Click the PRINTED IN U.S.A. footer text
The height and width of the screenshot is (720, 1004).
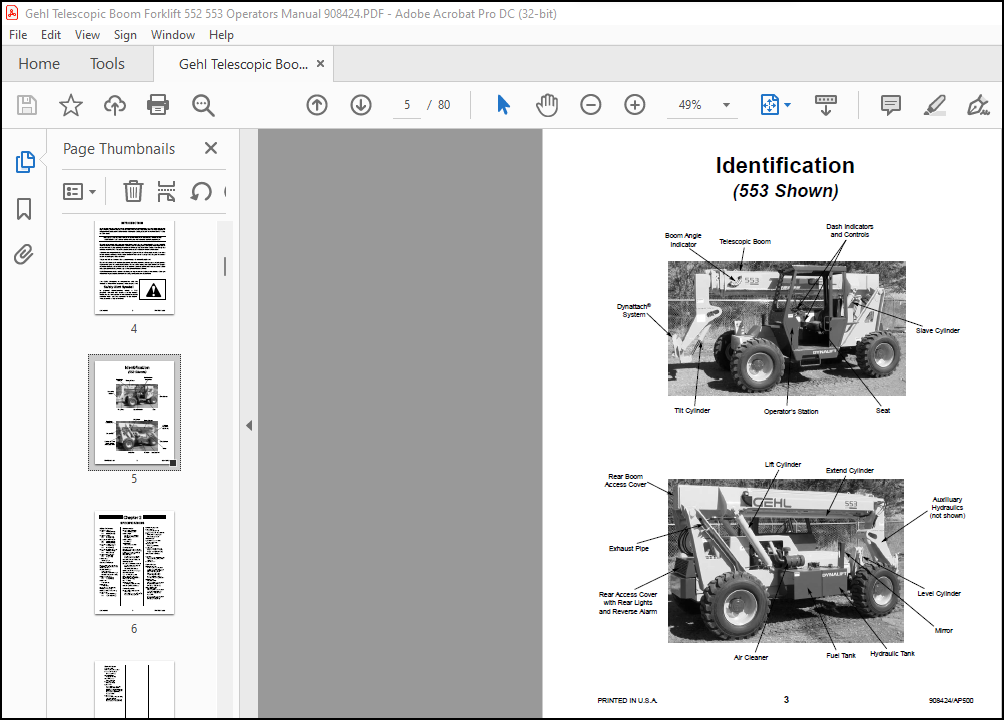(x=627, y=700)
